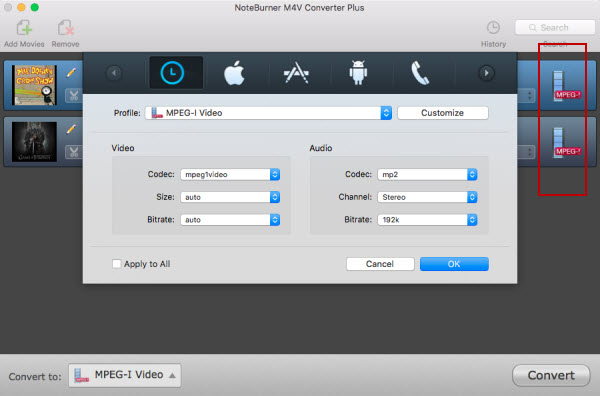The height and width of the screenshot is (396, 600).
Task: Click the stepper on the first movie row
Action: 530,95
